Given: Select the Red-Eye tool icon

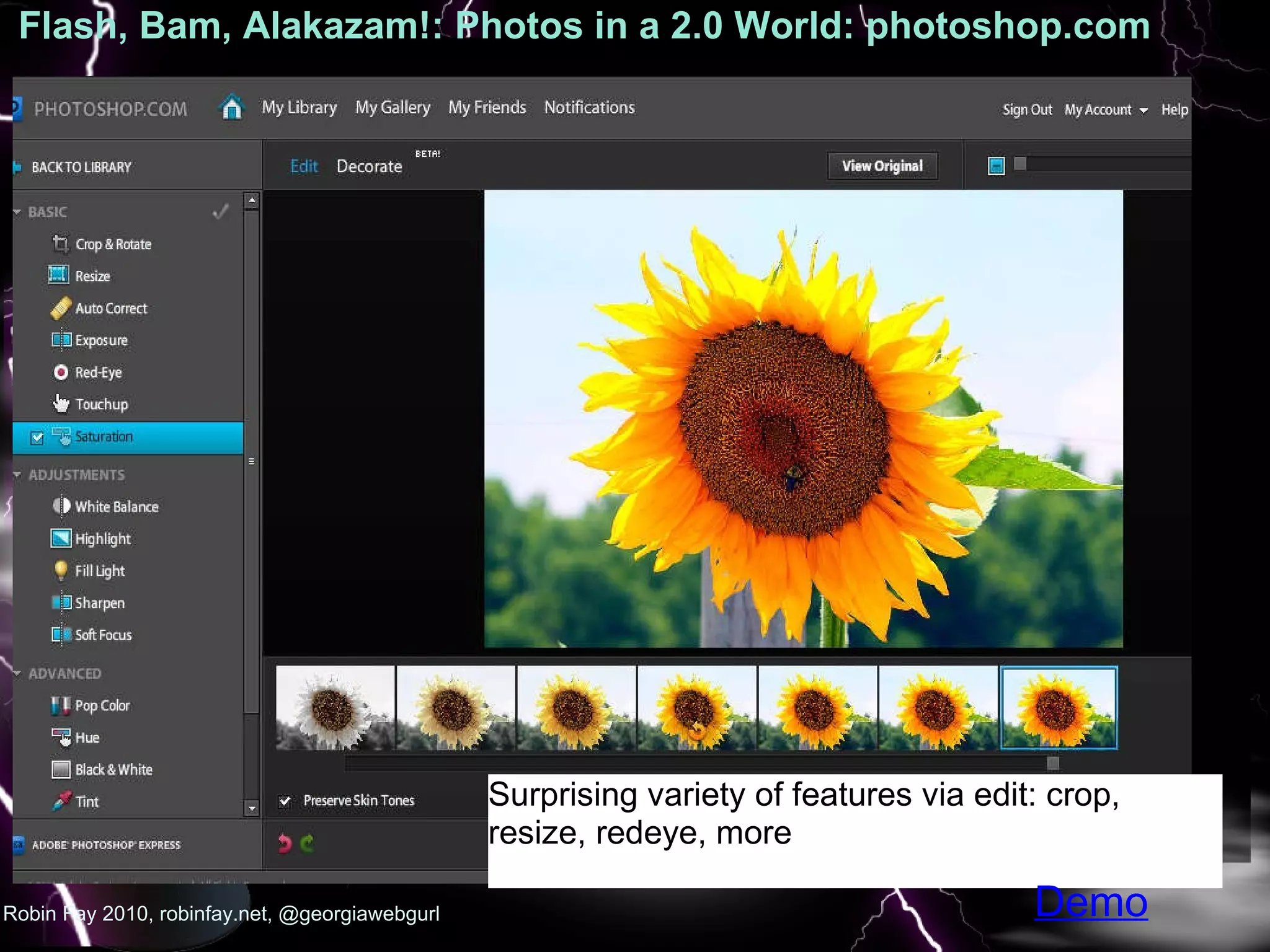Looking at the screenshot, I should coord(61,372).
